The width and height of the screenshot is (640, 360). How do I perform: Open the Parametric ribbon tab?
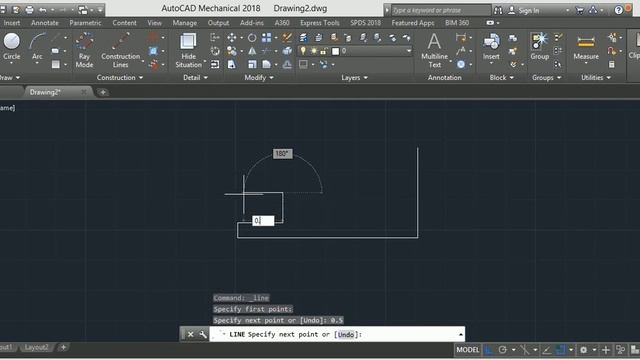(85, 23)
